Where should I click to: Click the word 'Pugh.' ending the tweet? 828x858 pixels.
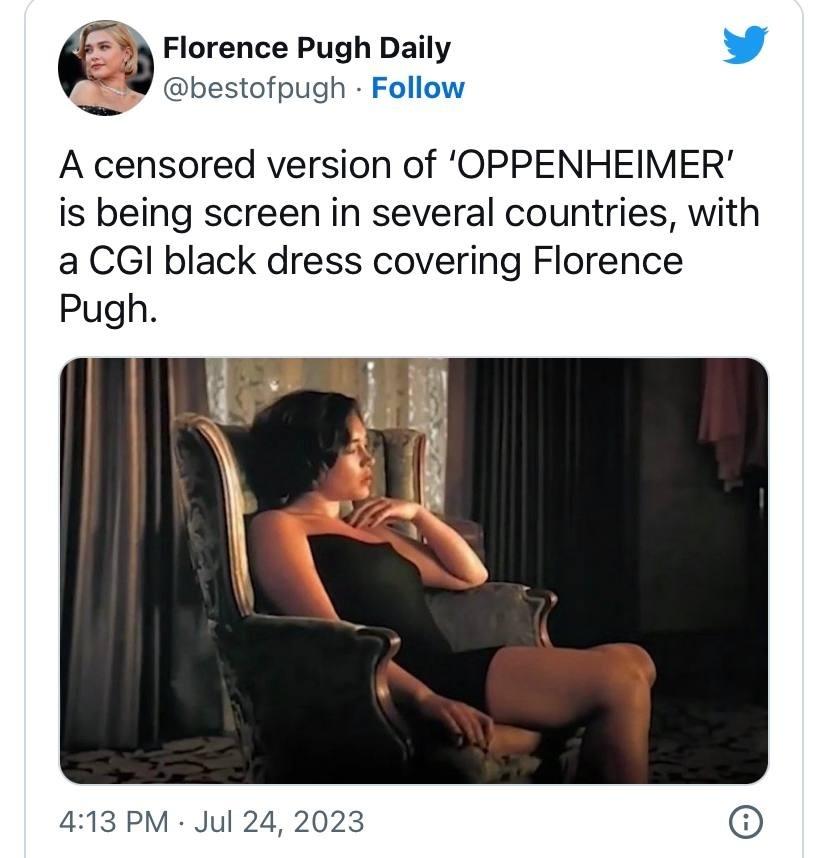click(x=108, y=310)
